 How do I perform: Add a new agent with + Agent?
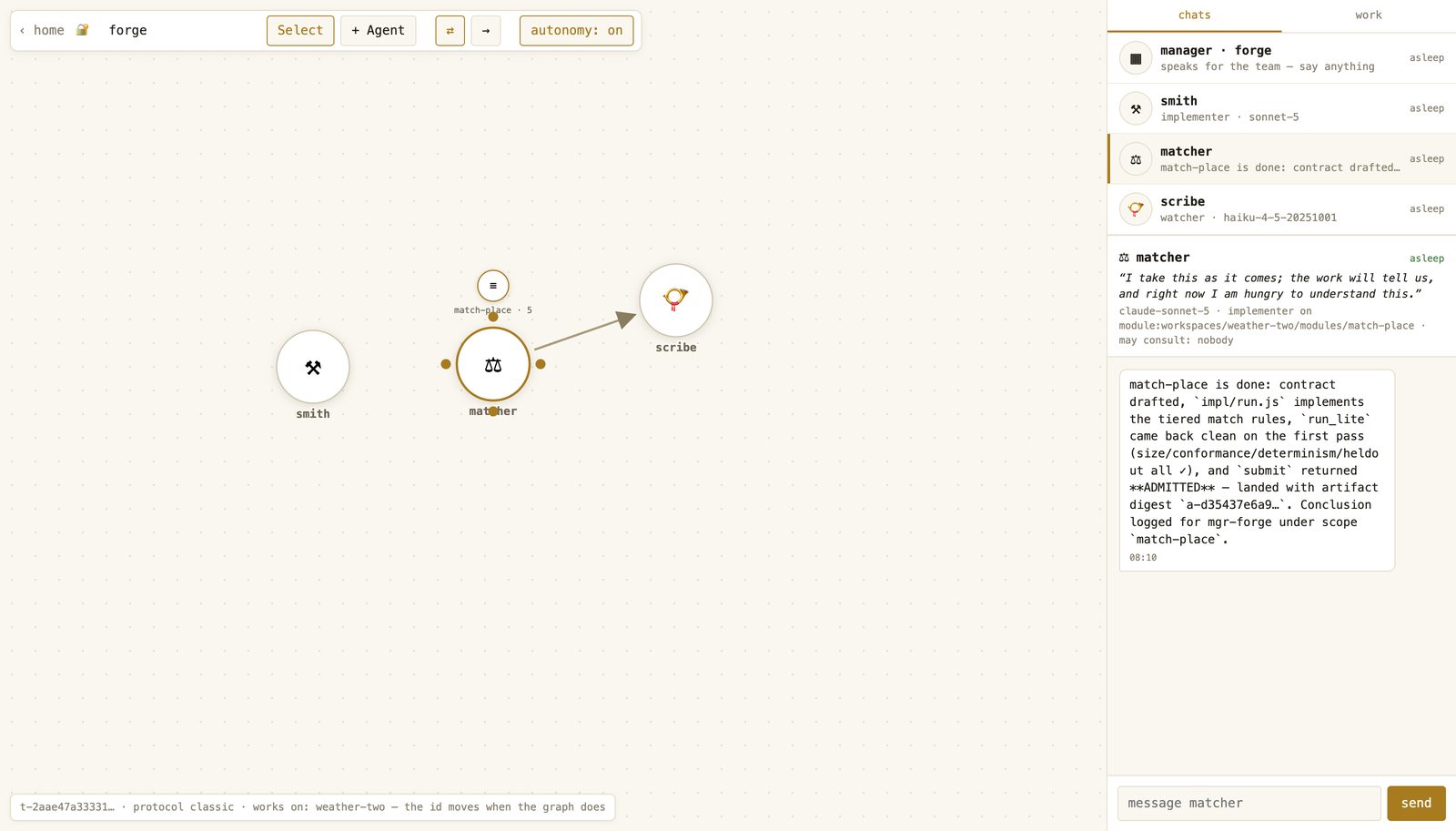[379, 30]
